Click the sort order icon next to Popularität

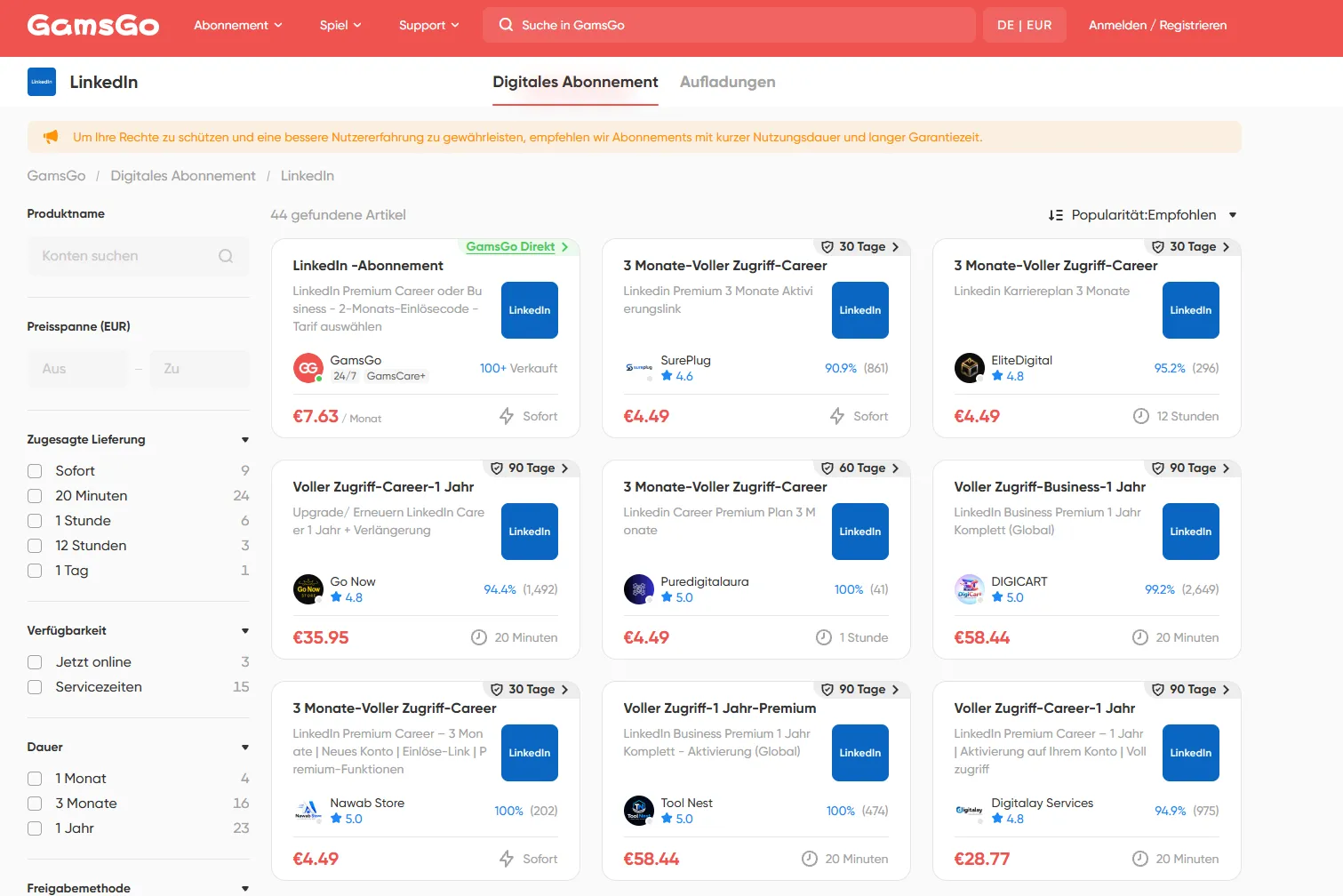pyautogui.click(x=1055, y=215)
